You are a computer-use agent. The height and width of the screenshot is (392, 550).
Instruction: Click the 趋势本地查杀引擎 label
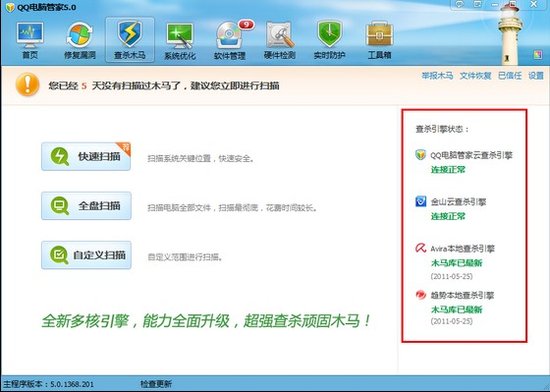(462, 295)
